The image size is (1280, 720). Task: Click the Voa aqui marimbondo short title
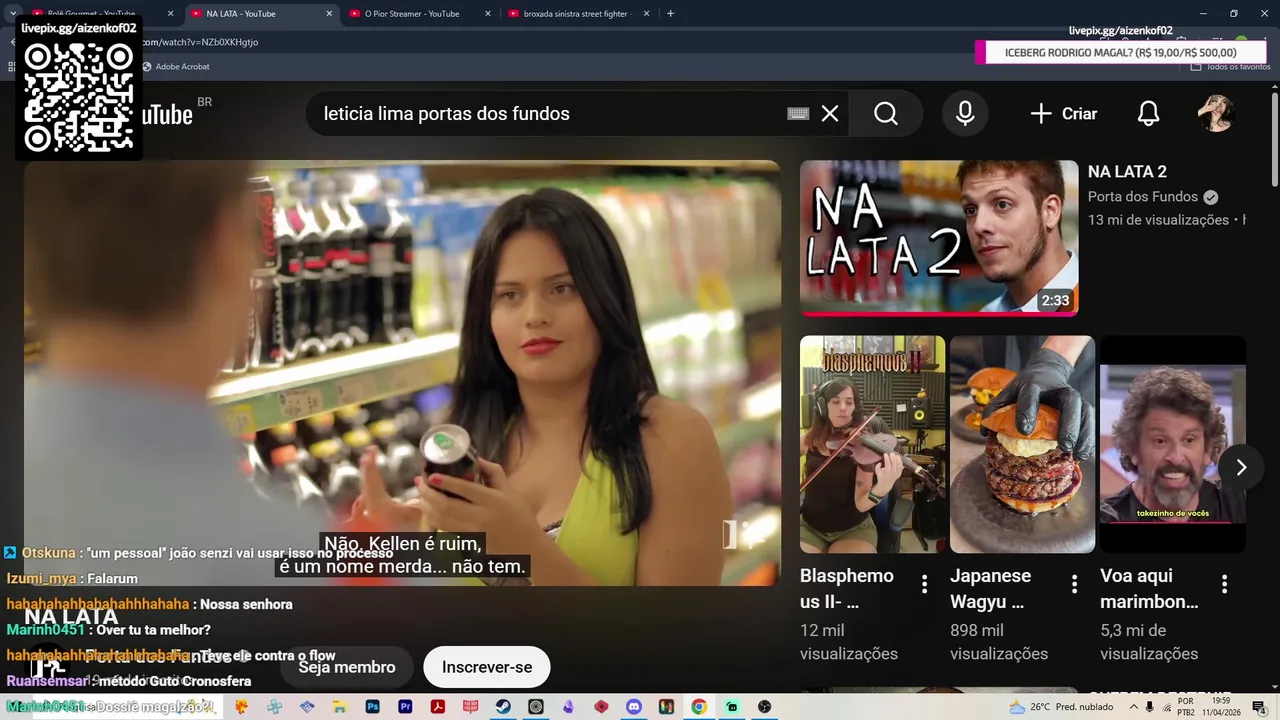click(1149, 589)
